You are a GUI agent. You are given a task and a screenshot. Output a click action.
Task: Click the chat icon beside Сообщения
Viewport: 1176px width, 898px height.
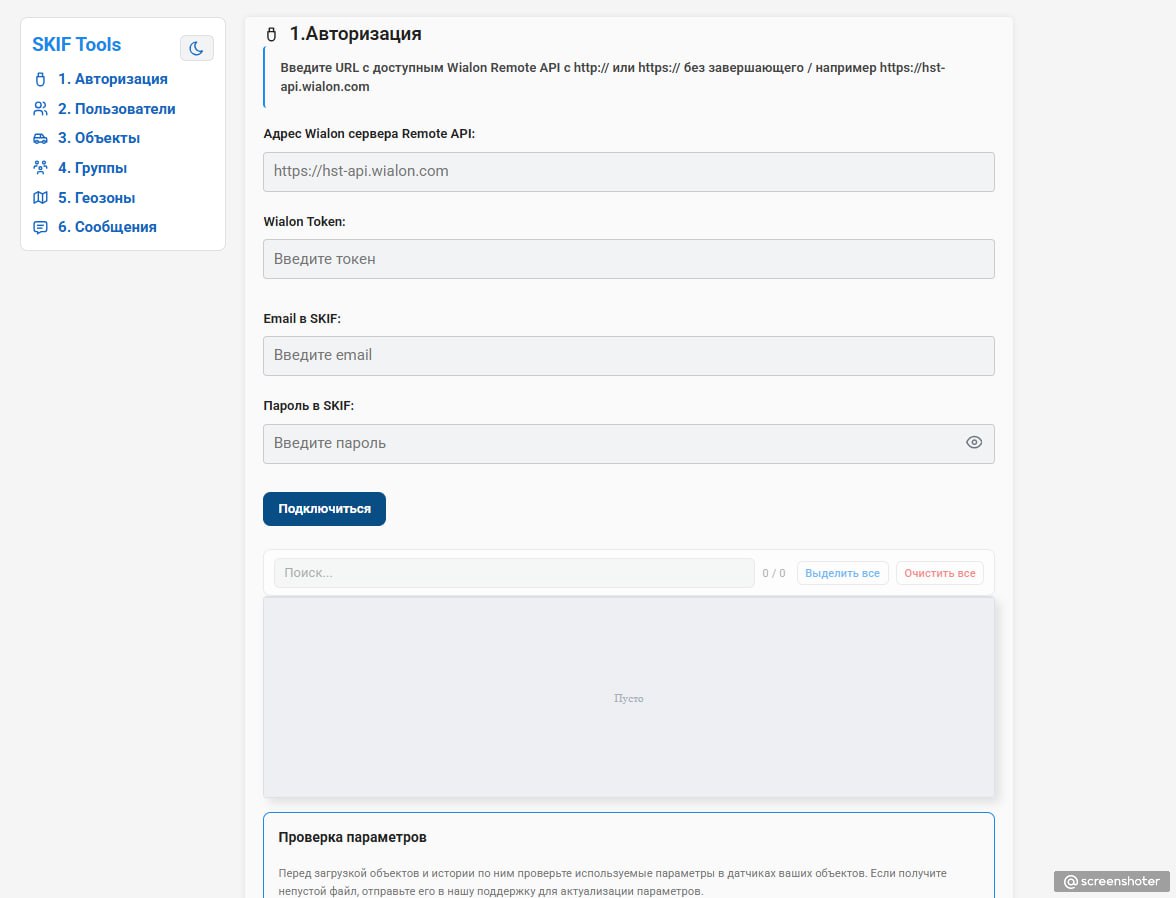pyautogui.click(x=40, y=227)
